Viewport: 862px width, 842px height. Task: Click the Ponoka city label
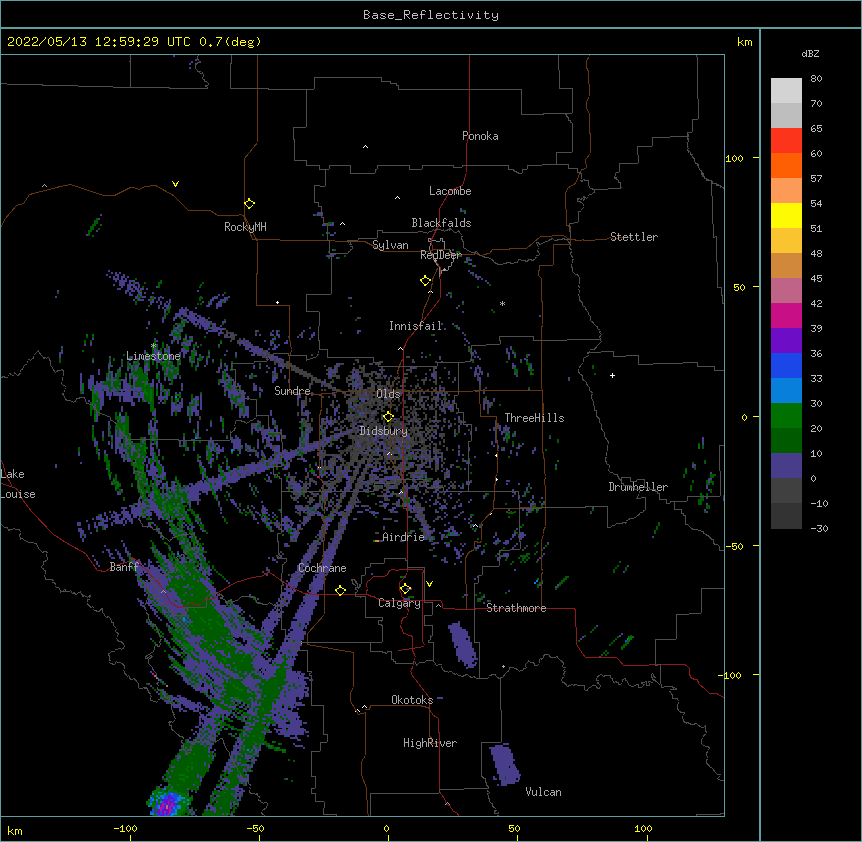click(x=480, y=136)
